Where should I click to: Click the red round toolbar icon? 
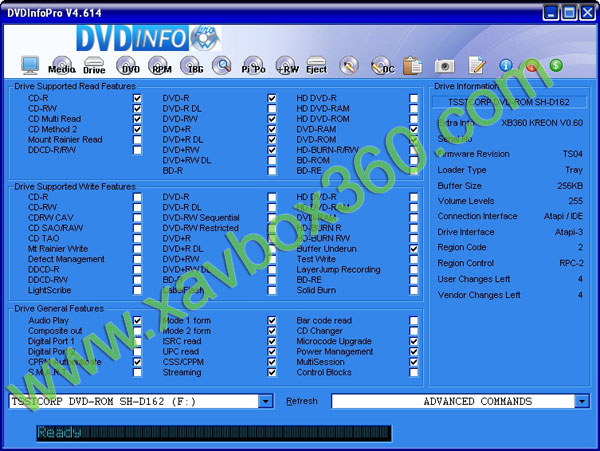tap(531, 65)
